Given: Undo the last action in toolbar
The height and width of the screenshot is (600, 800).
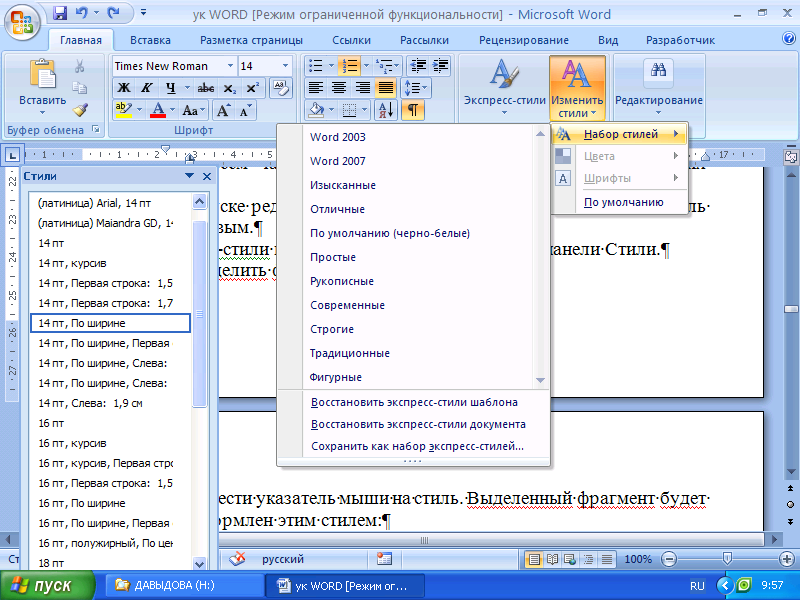Looking at the screenshot, I should (x=82, y=13).
